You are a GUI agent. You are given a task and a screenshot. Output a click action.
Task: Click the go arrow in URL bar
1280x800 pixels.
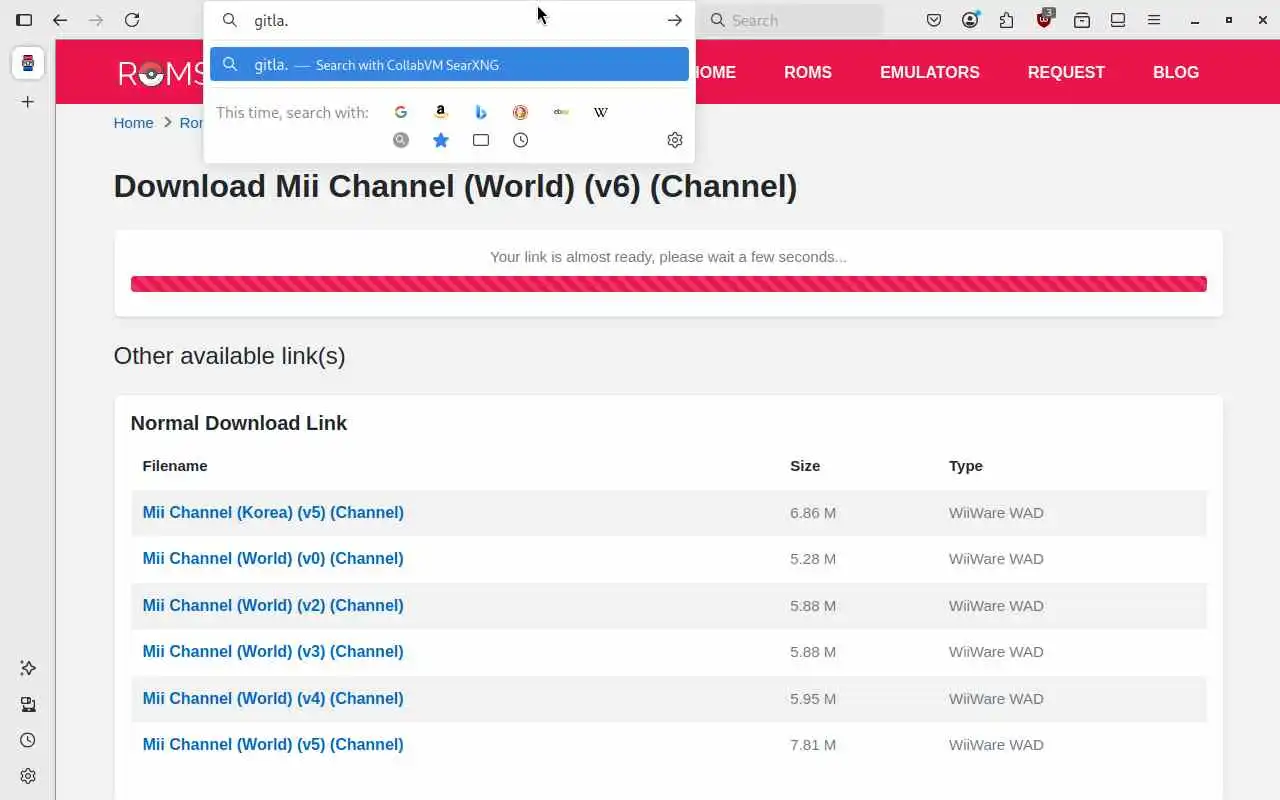click(675, 20)
